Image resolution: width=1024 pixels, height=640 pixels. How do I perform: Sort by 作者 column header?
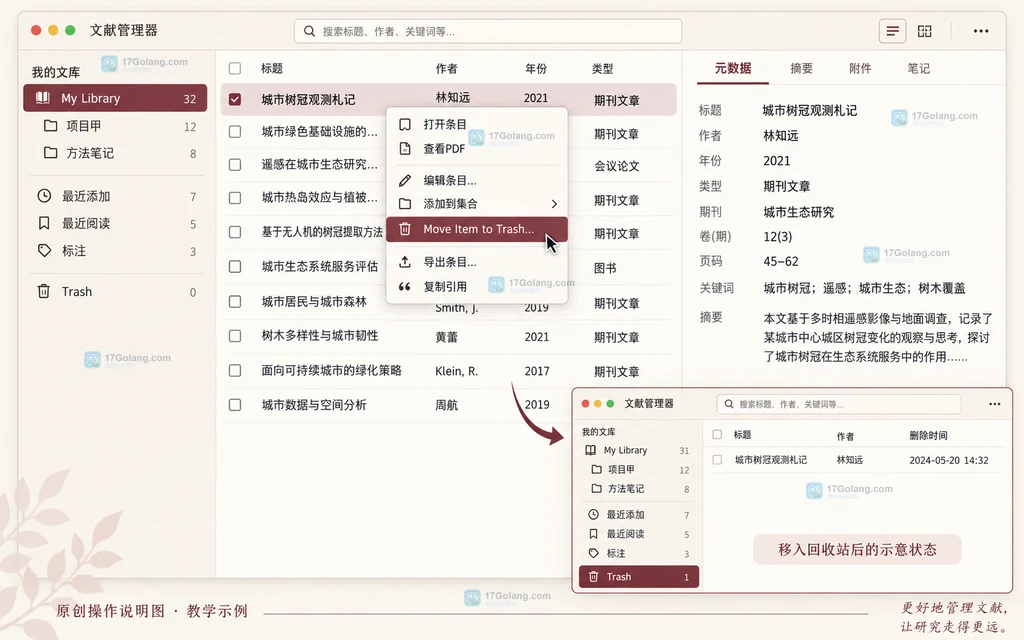447,68
